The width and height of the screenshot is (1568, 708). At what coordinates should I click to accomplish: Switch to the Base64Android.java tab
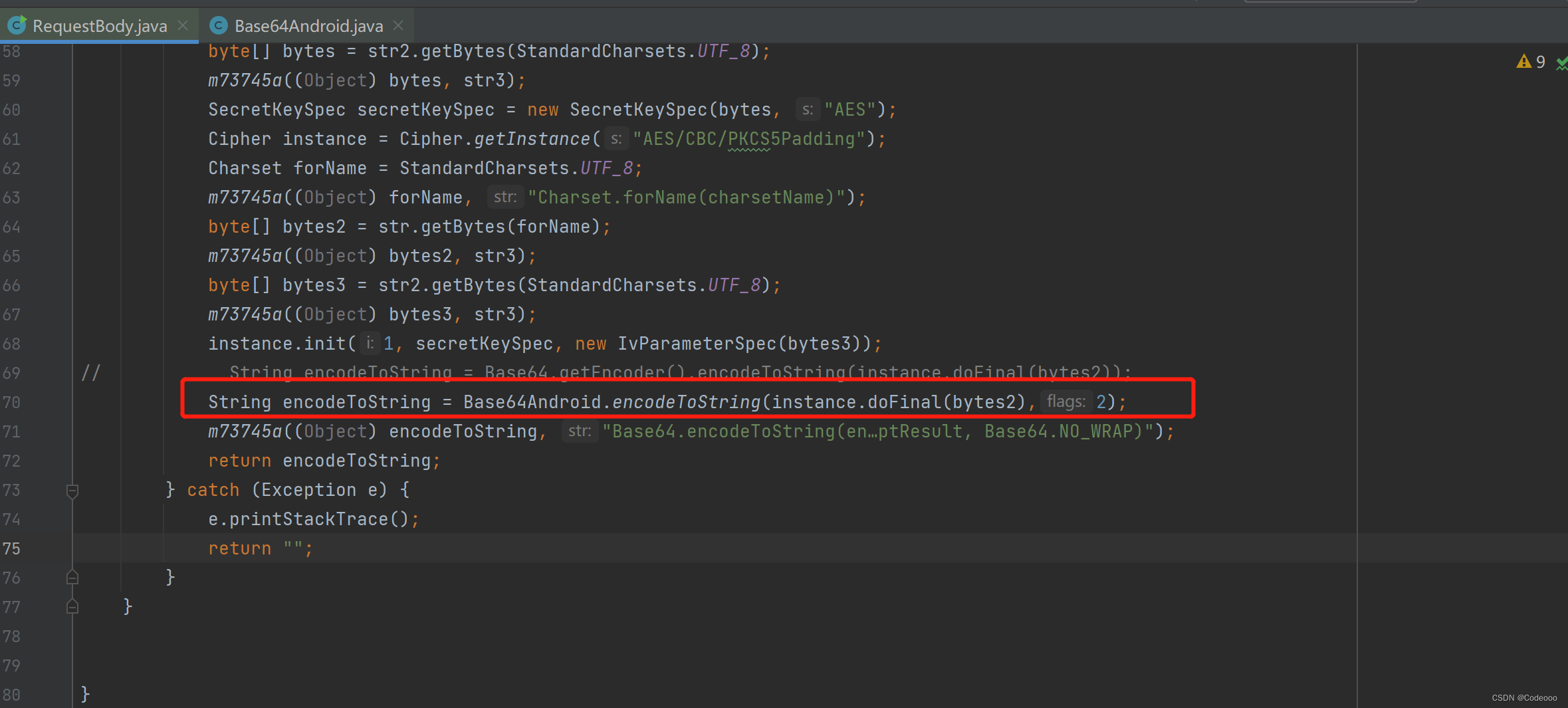[308, 26]
